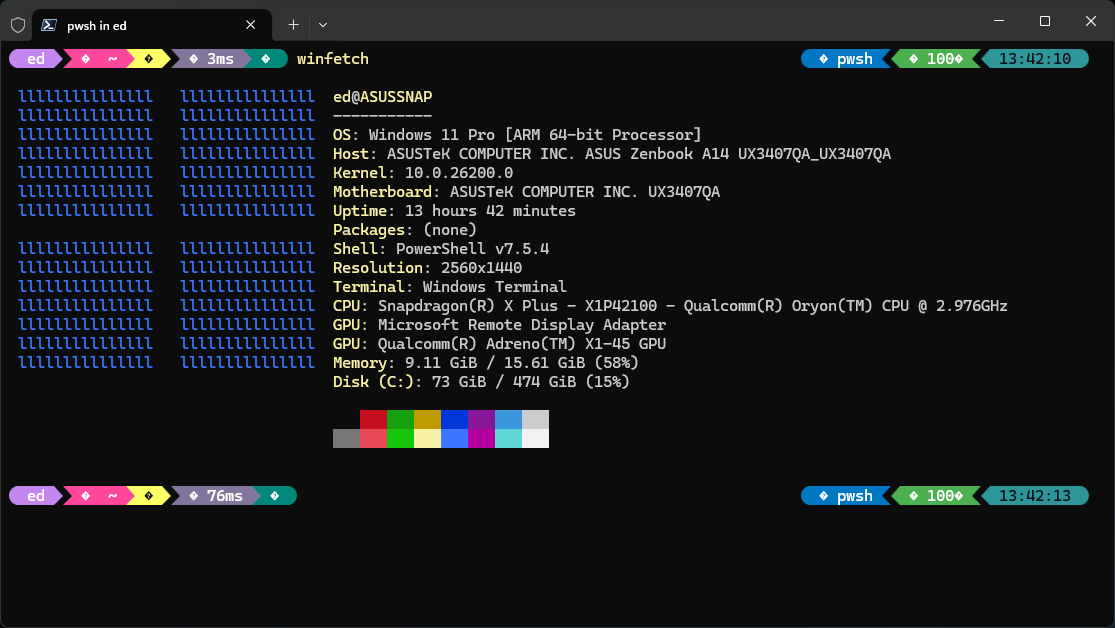Viewport: 1115px width, 628px height.
Task: Click the 13:42:13 clock segment
Action: (1034, 496)
